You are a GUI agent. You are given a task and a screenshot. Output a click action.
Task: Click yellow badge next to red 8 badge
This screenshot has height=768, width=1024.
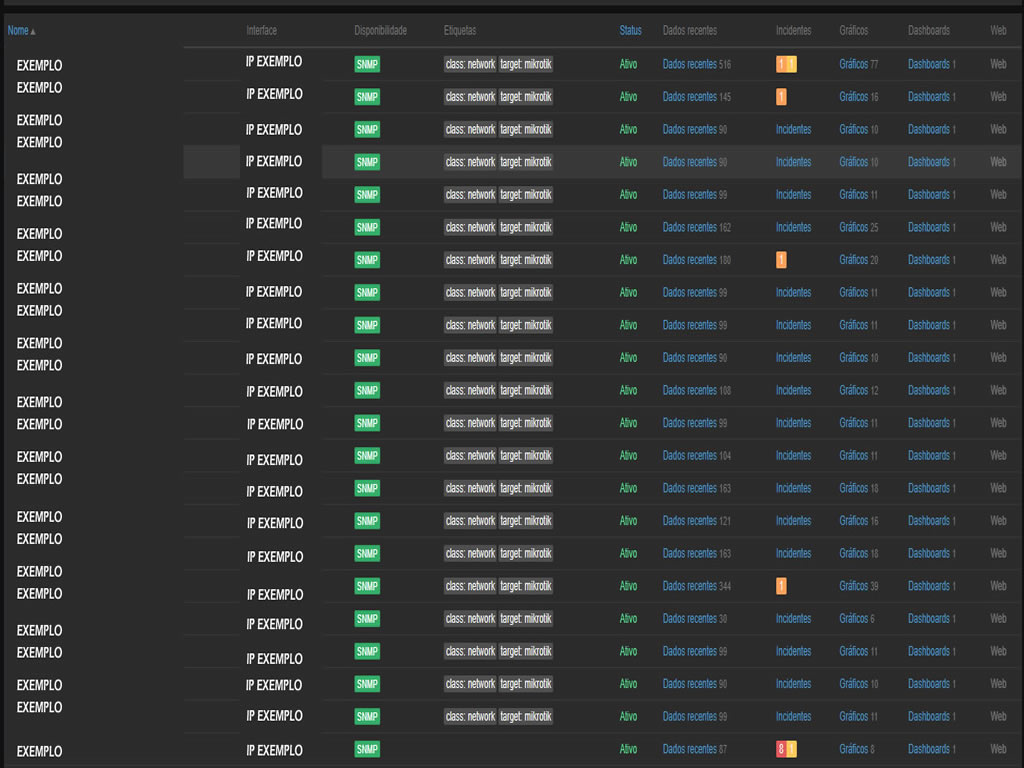click(792, 749)
